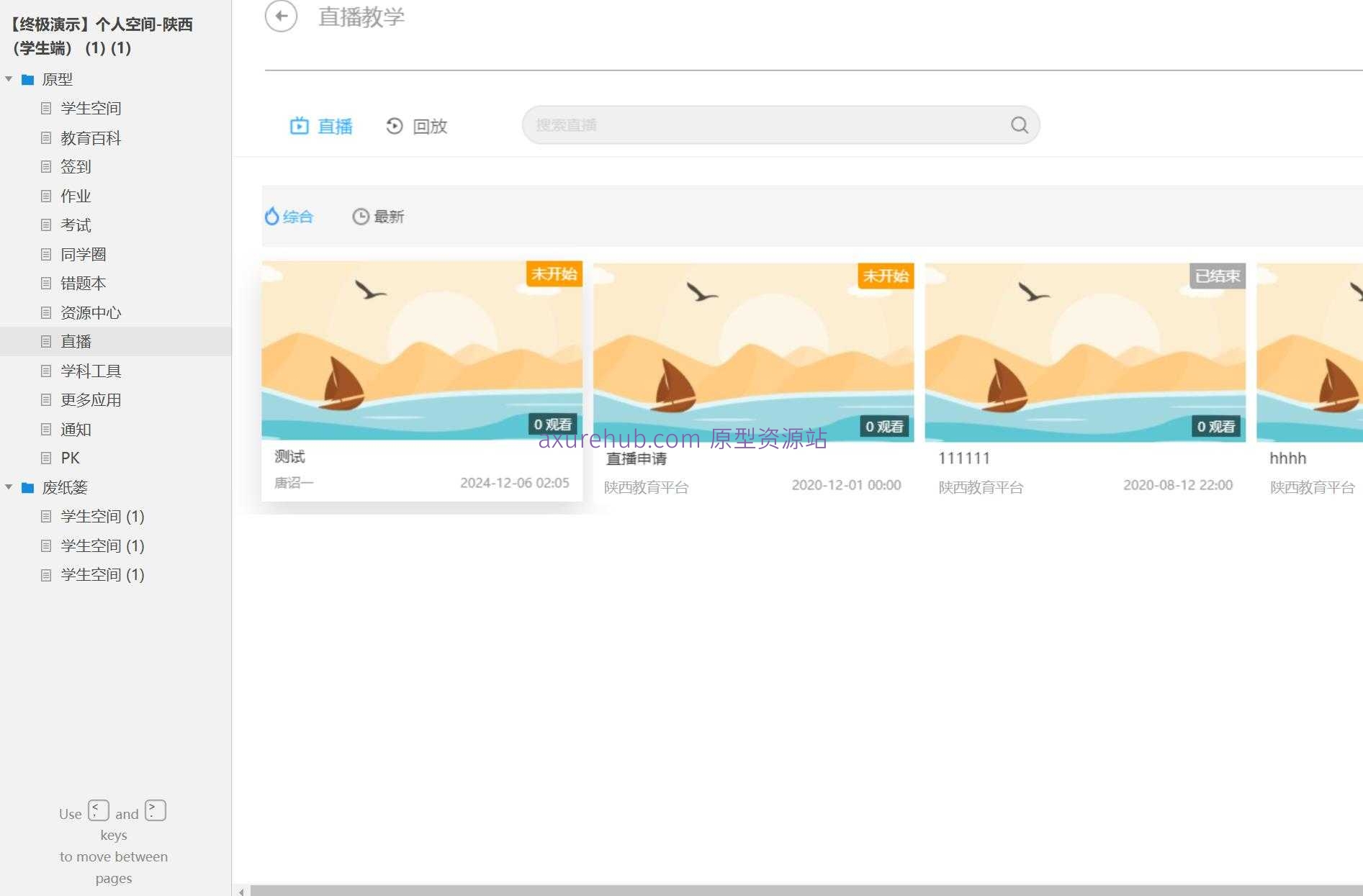Click the 废纸篓 blue folder icon
The image size is (1363, 896).
tap(28, 488)
